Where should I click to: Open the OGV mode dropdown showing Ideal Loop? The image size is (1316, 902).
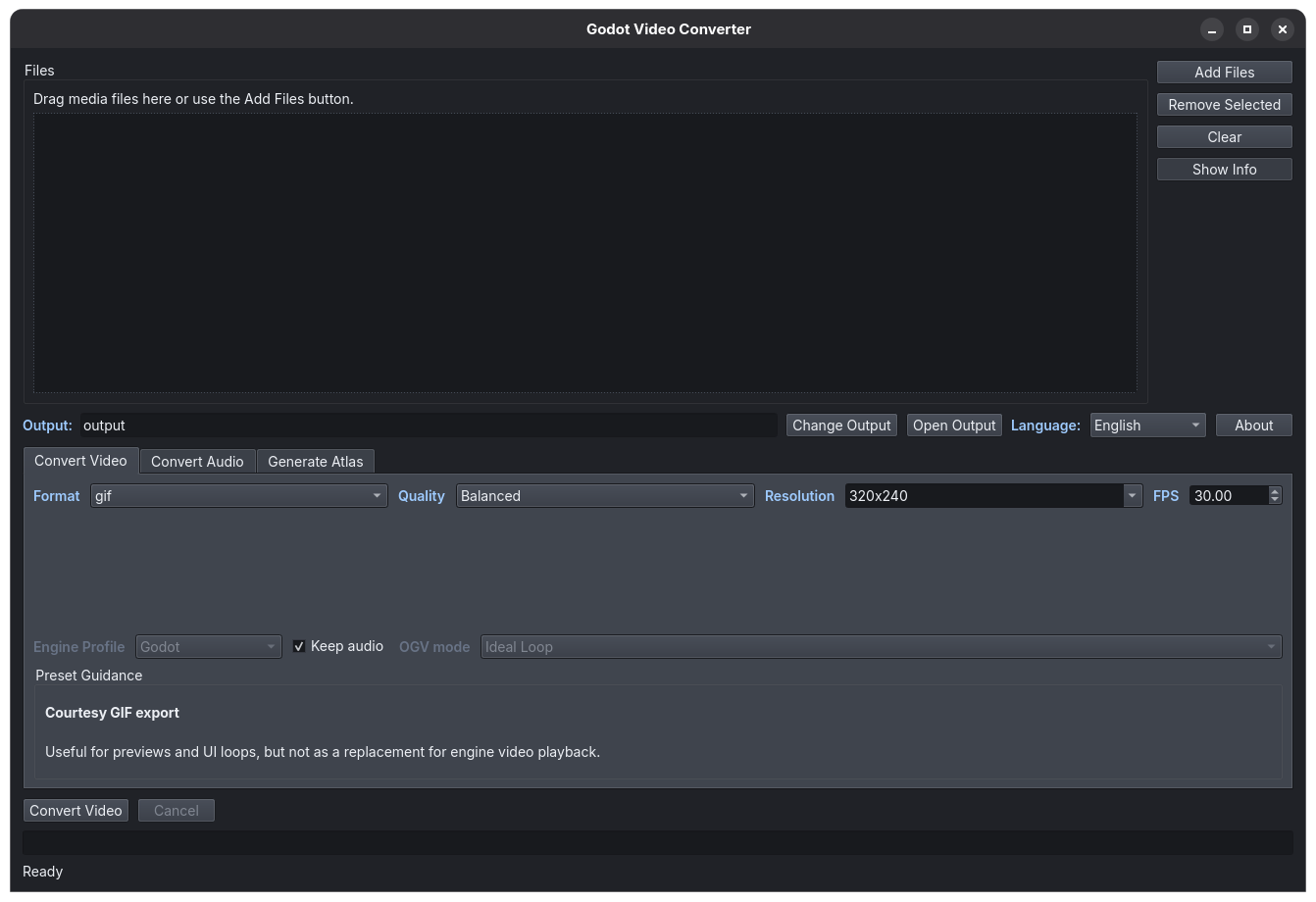click(881, 647)
